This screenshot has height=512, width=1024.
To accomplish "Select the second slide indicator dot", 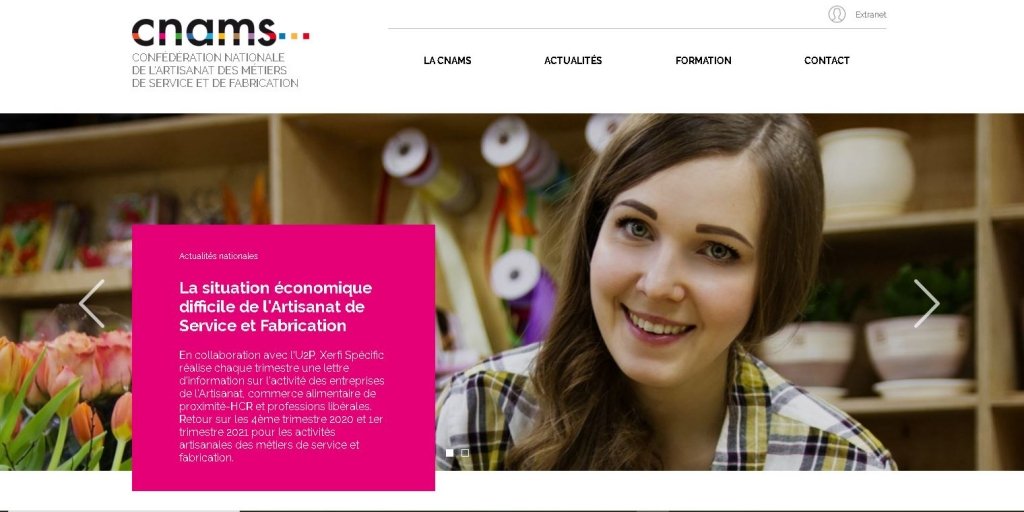I will point(465,453).
